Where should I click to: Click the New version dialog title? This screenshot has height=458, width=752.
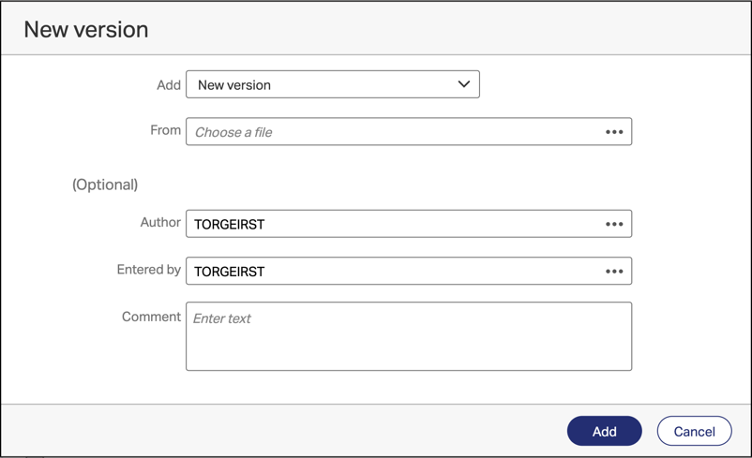(x=86, y=30)
